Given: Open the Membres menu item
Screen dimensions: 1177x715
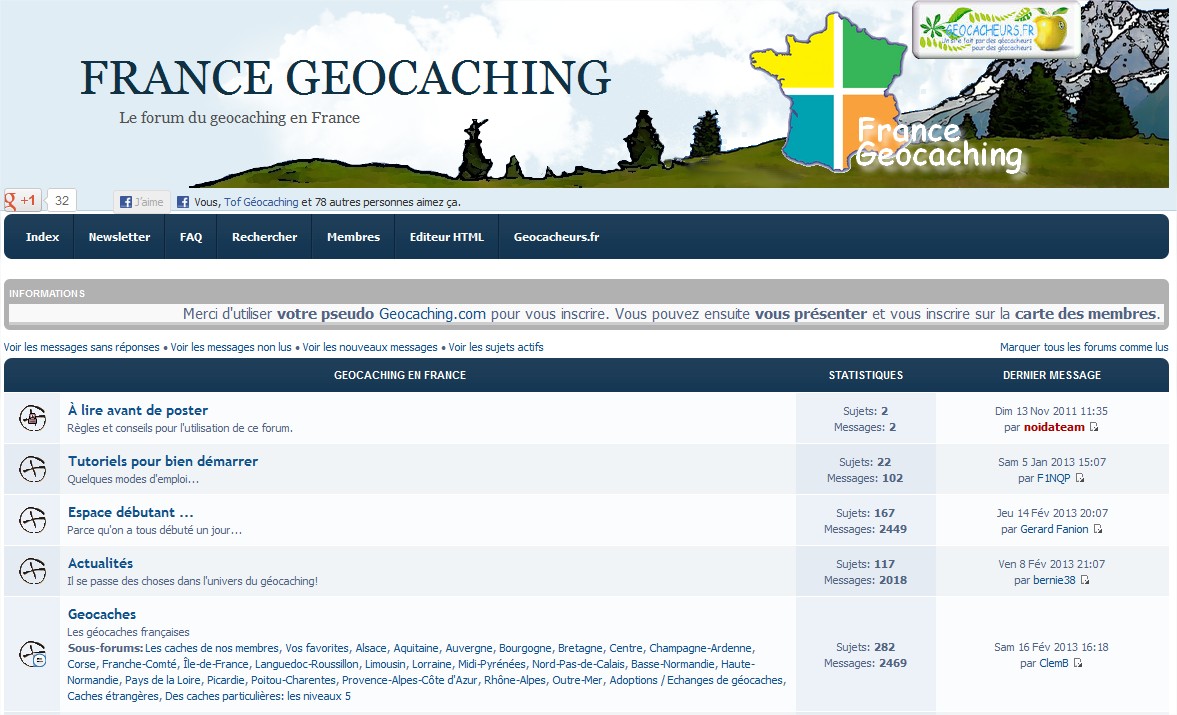Looking at the screenshot, I should (x=354, y=237).
